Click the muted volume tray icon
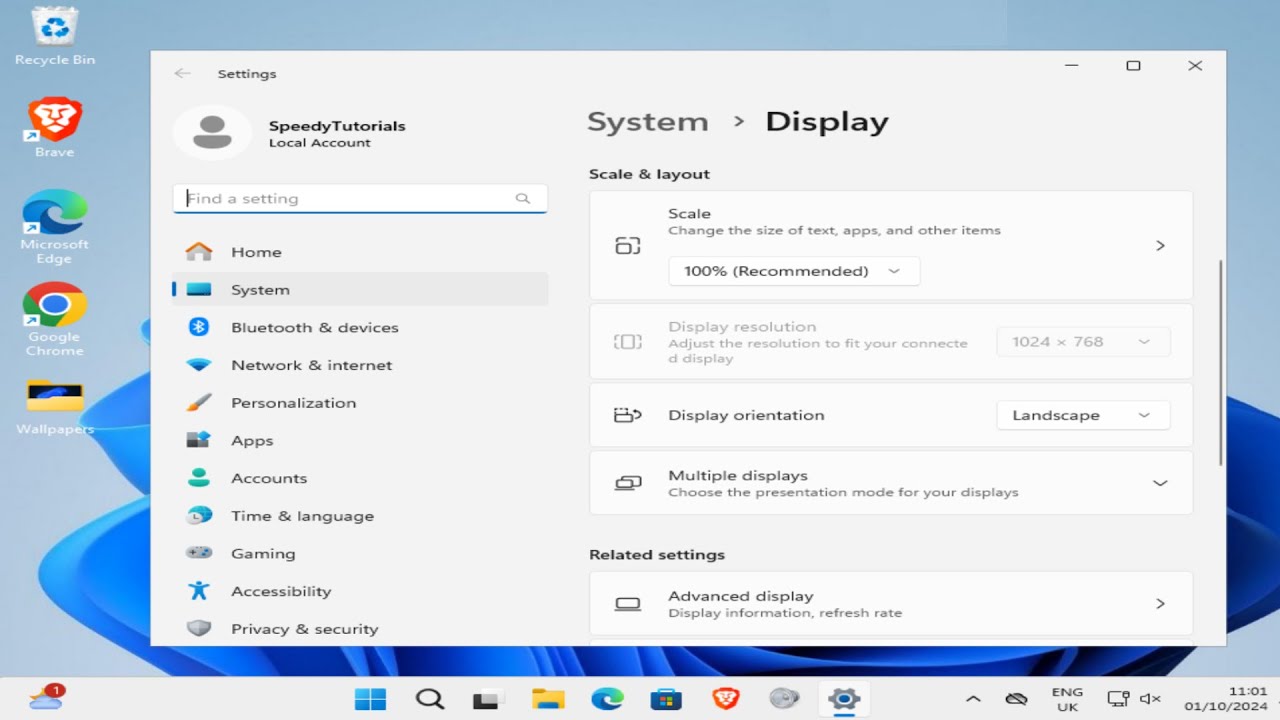Screen dimensions: 1280x720 coord(1150,699)
